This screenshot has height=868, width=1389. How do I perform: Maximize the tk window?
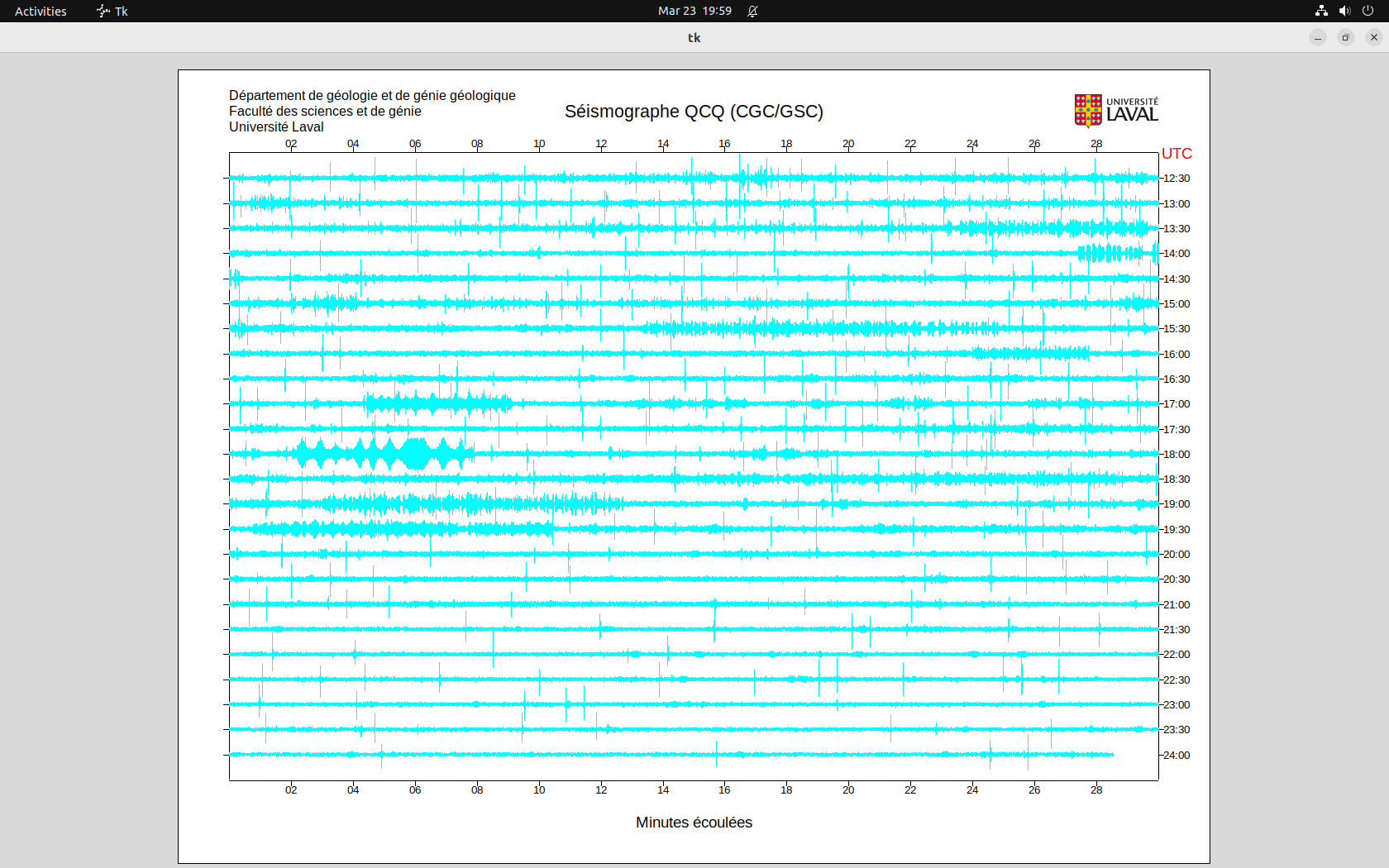point(1346,37)
